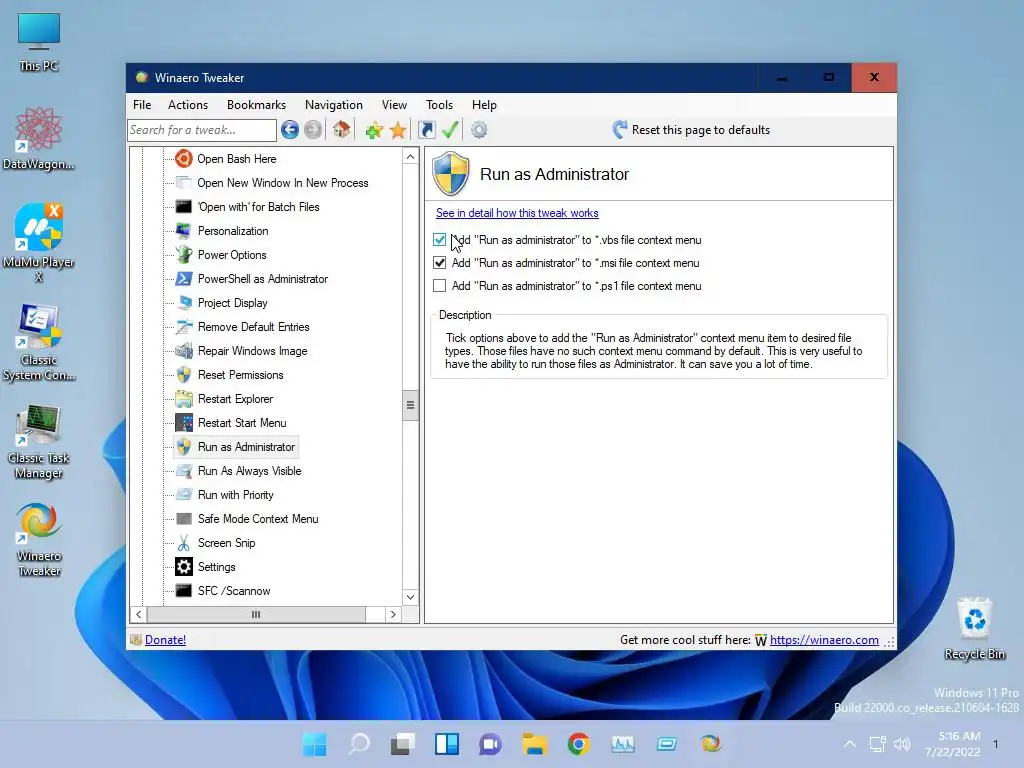
Task: Open the Windows Start button on taskbar
Action: point(315,744)
